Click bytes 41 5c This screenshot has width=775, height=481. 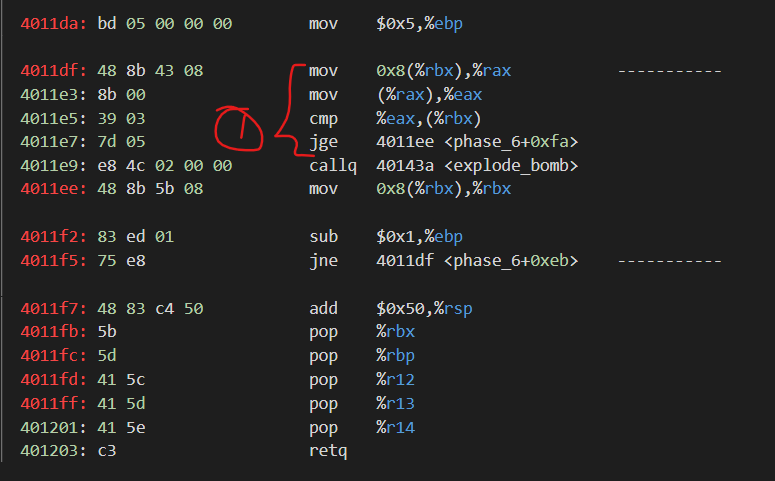point(121,379)
